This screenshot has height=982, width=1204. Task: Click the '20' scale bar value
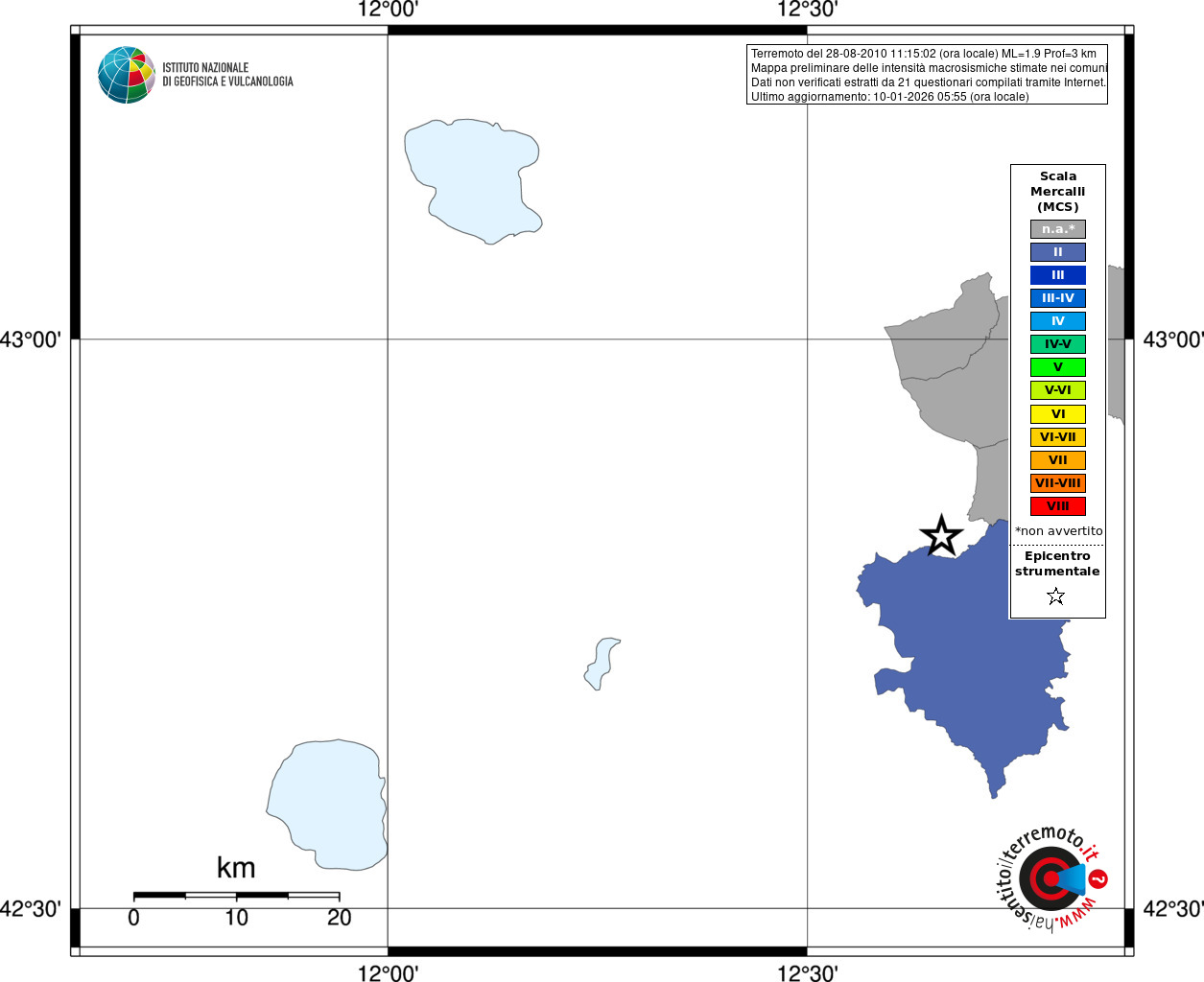tap(340, 918)
